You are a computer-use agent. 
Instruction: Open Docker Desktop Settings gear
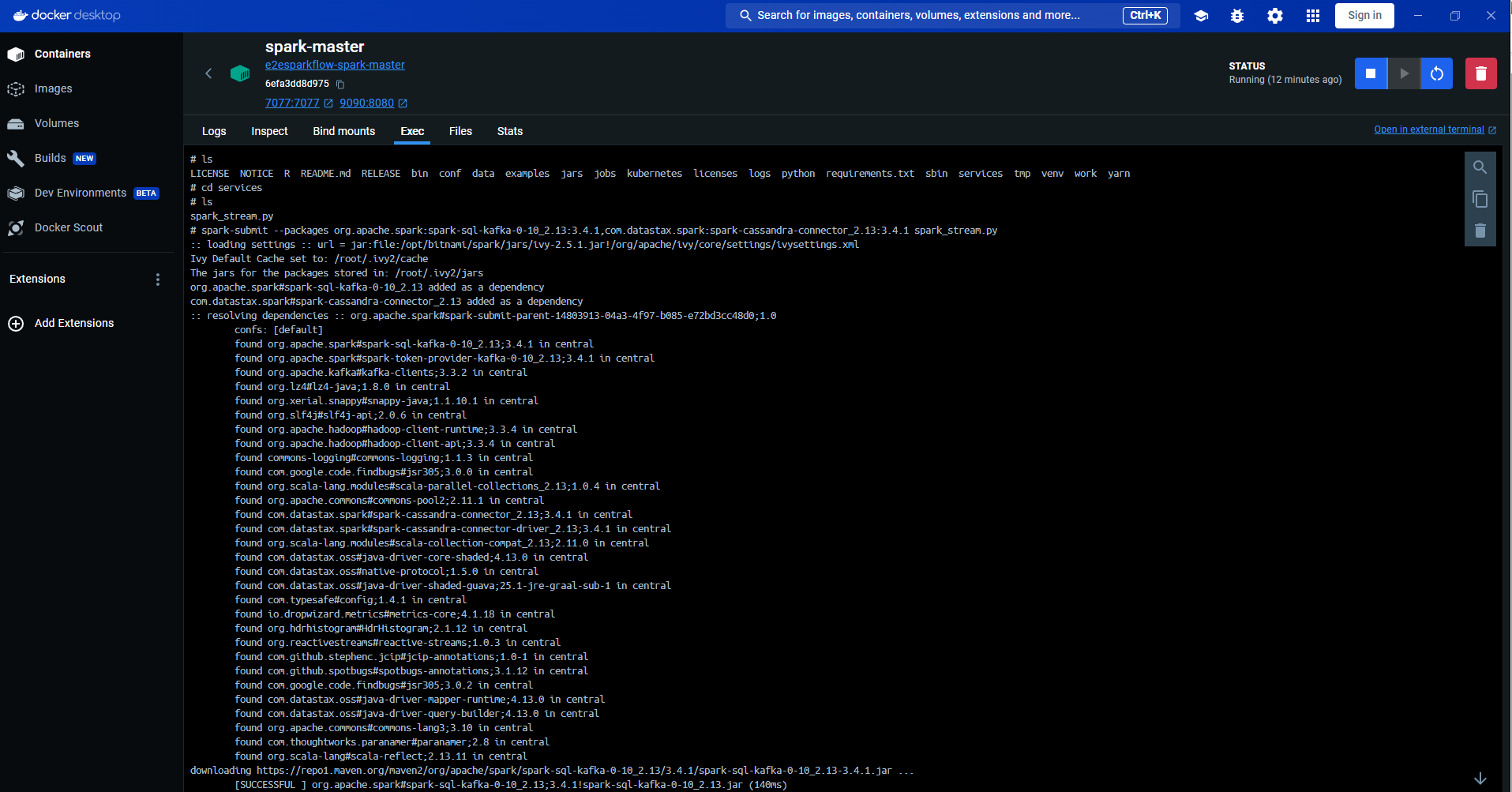(1275, 15)
